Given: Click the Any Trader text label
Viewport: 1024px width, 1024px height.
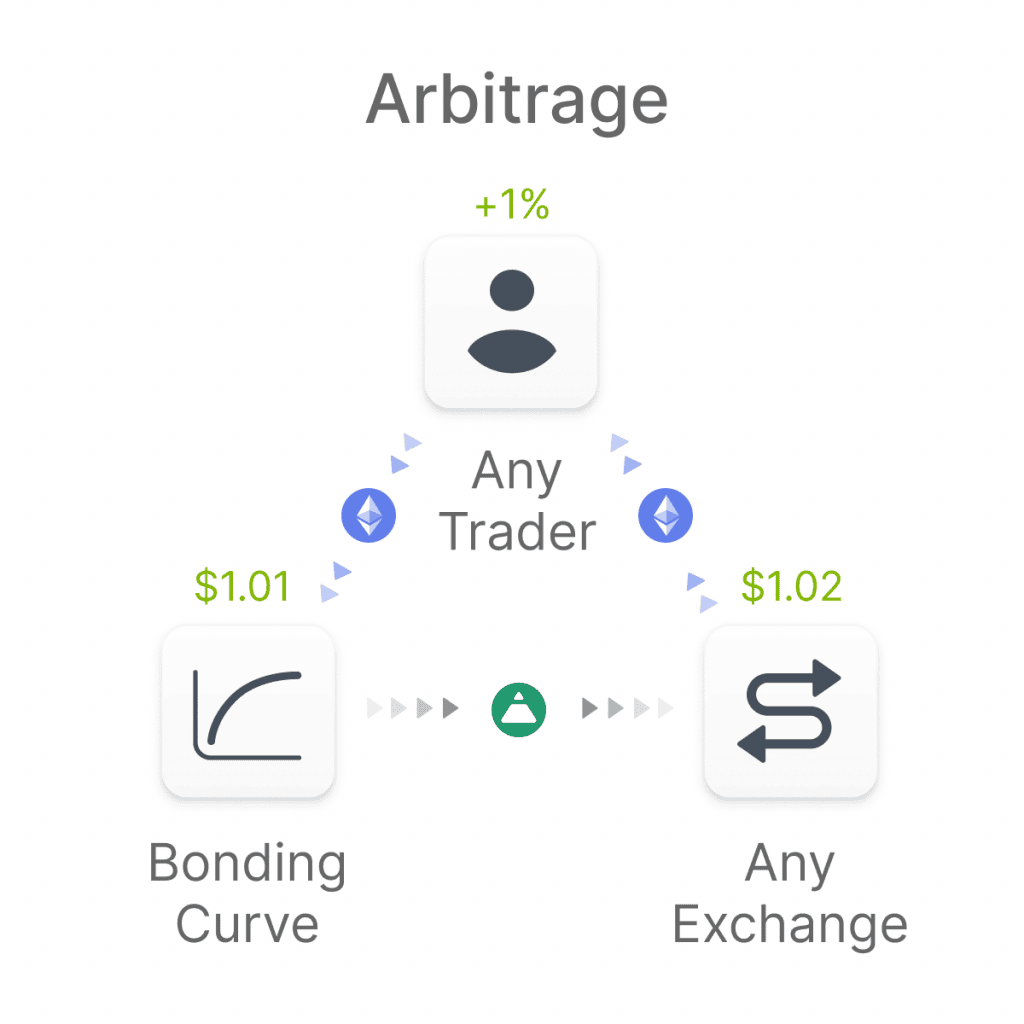Looking at the screenshot, I should pyautogui.click(x=517, y=501).
